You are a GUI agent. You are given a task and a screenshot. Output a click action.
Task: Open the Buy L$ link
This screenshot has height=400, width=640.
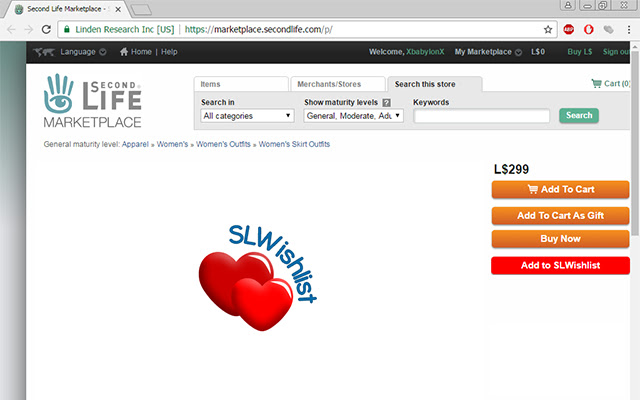point(580,52)
